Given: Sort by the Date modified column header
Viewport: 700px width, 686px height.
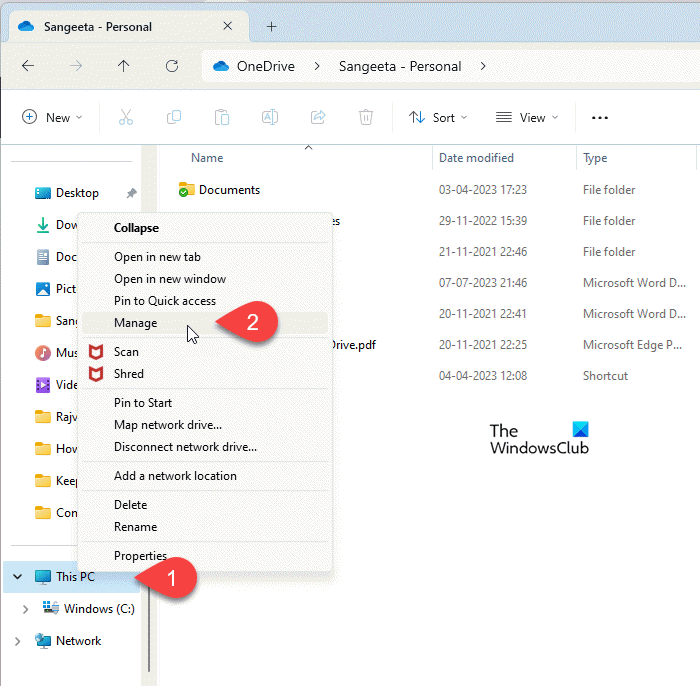Looking at the screenshot, I should point(477,158).
